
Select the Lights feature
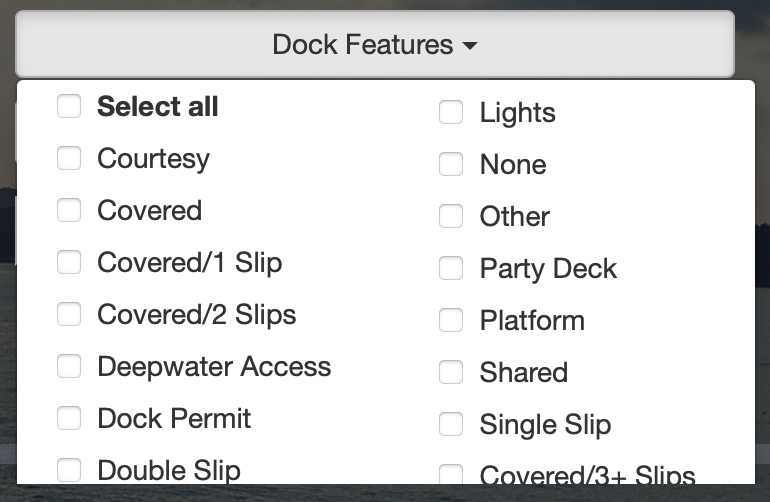451,112
